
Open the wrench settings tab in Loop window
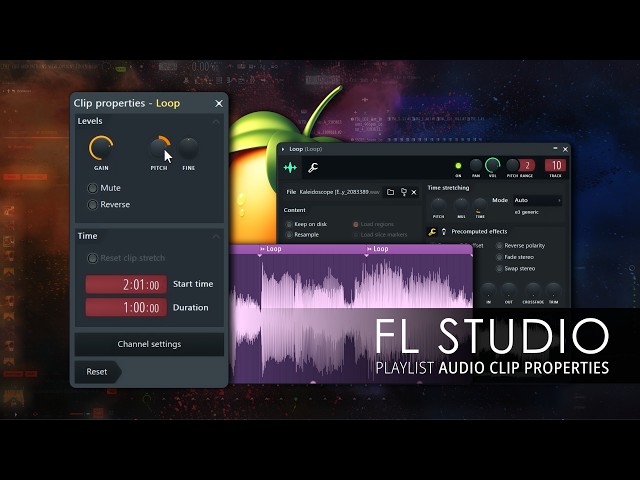pyautogui.click(x=313, y=167)
